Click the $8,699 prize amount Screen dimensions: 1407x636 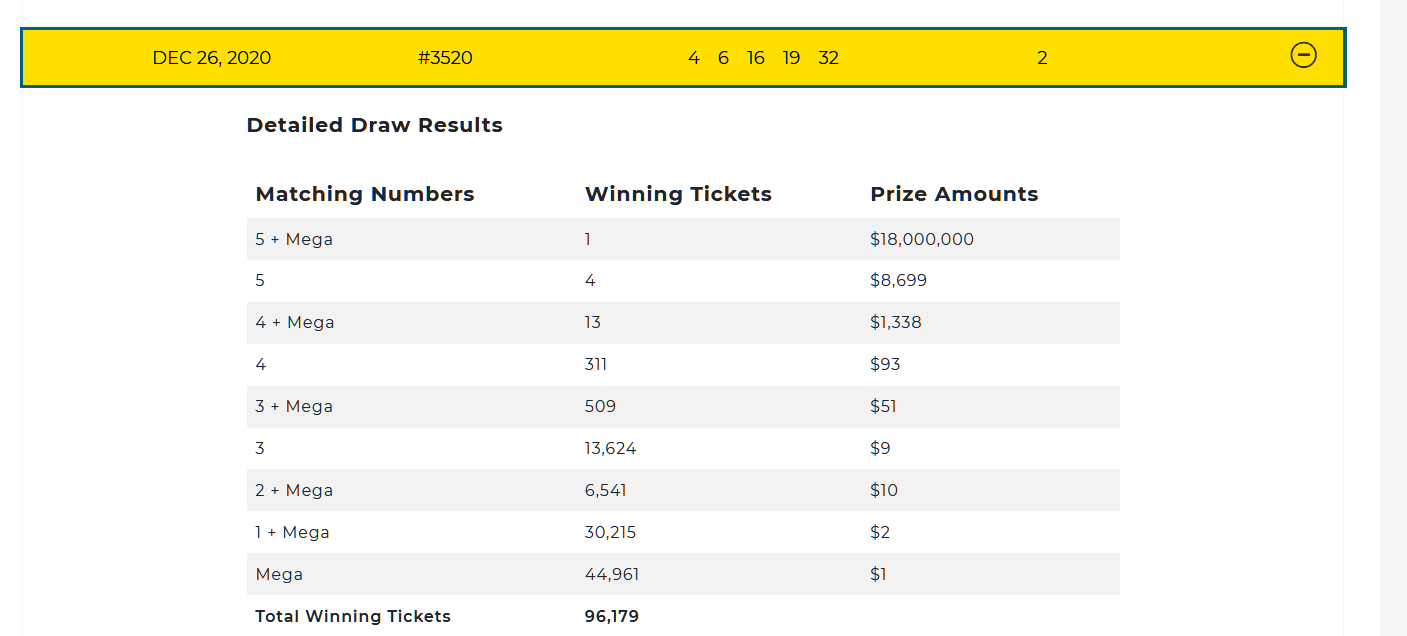pyautogui.click(x=898, y=281)
